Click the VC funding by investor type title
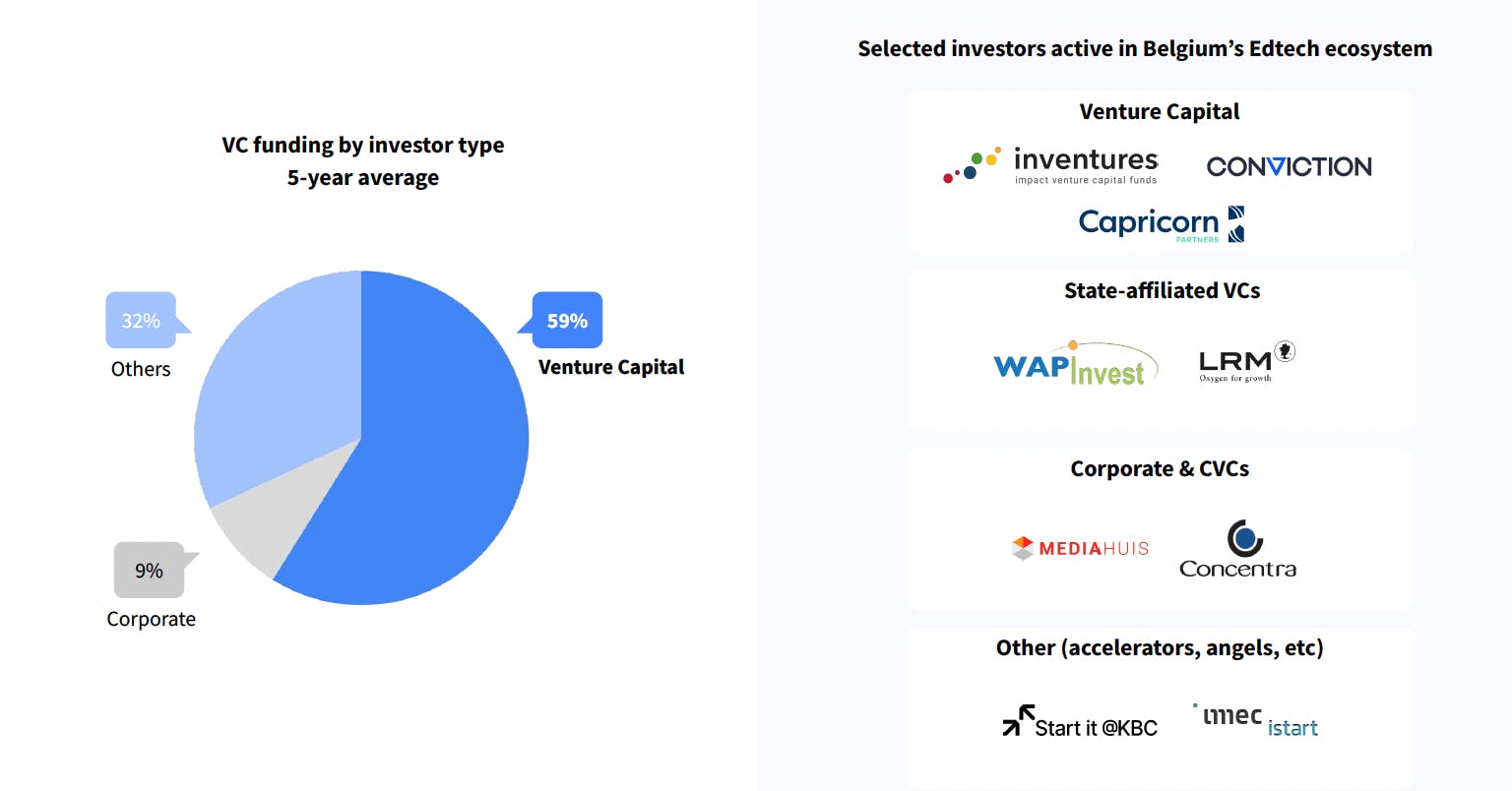Viewport: 1512px width, 791px height. (362, 145)
